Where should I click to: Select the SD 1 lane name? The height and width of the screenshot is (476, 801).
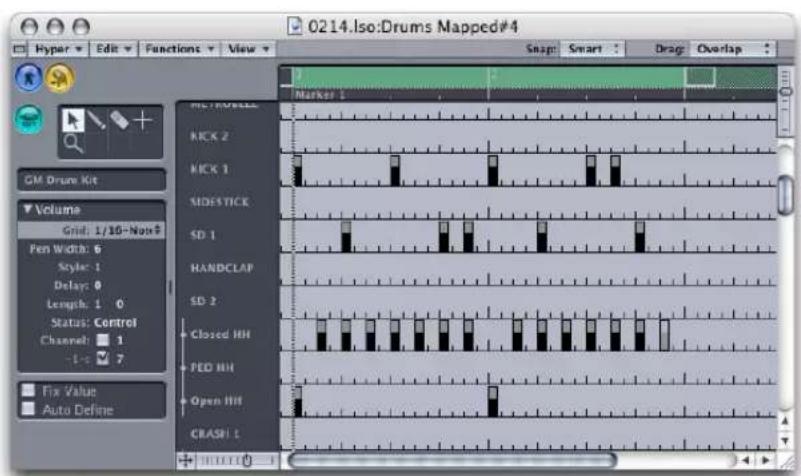tap(203, 235)
